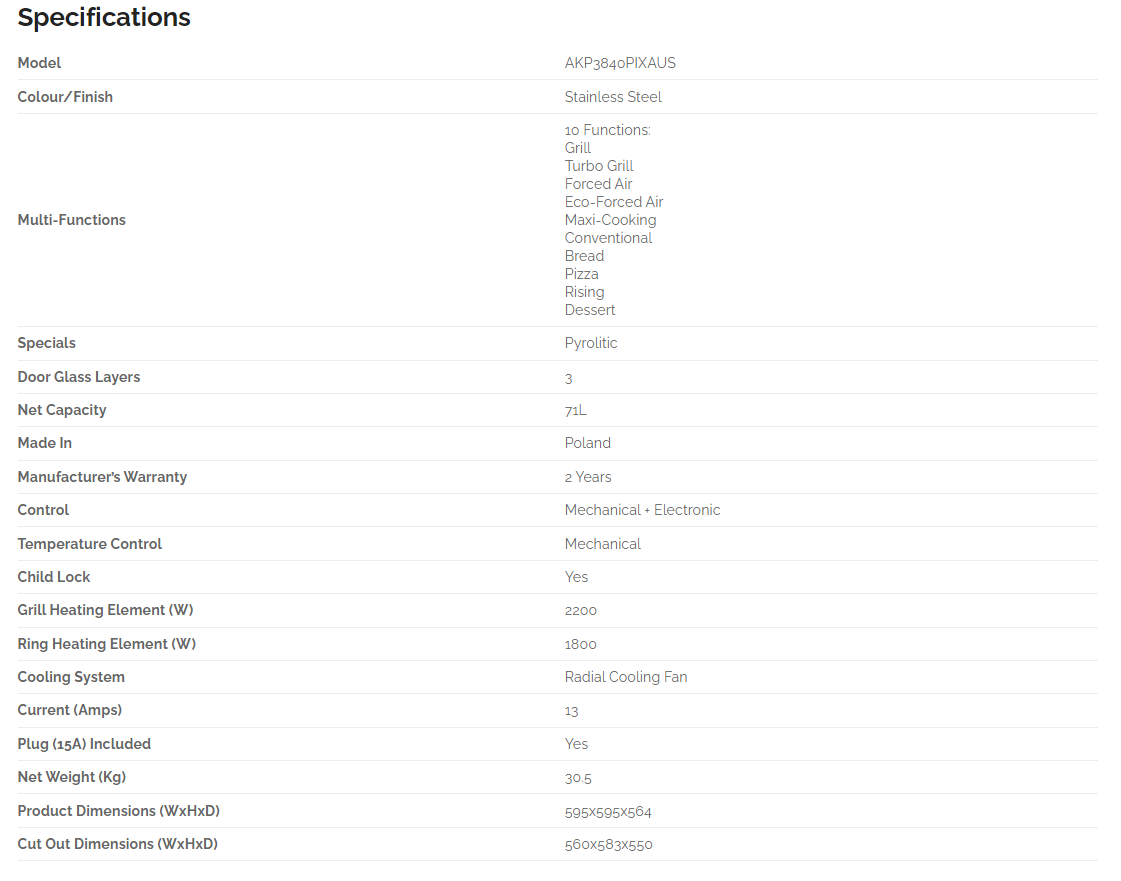1121x881 pixels.
Task: Click the Radial Cooling Fan value
Action: tap(626, 677)
